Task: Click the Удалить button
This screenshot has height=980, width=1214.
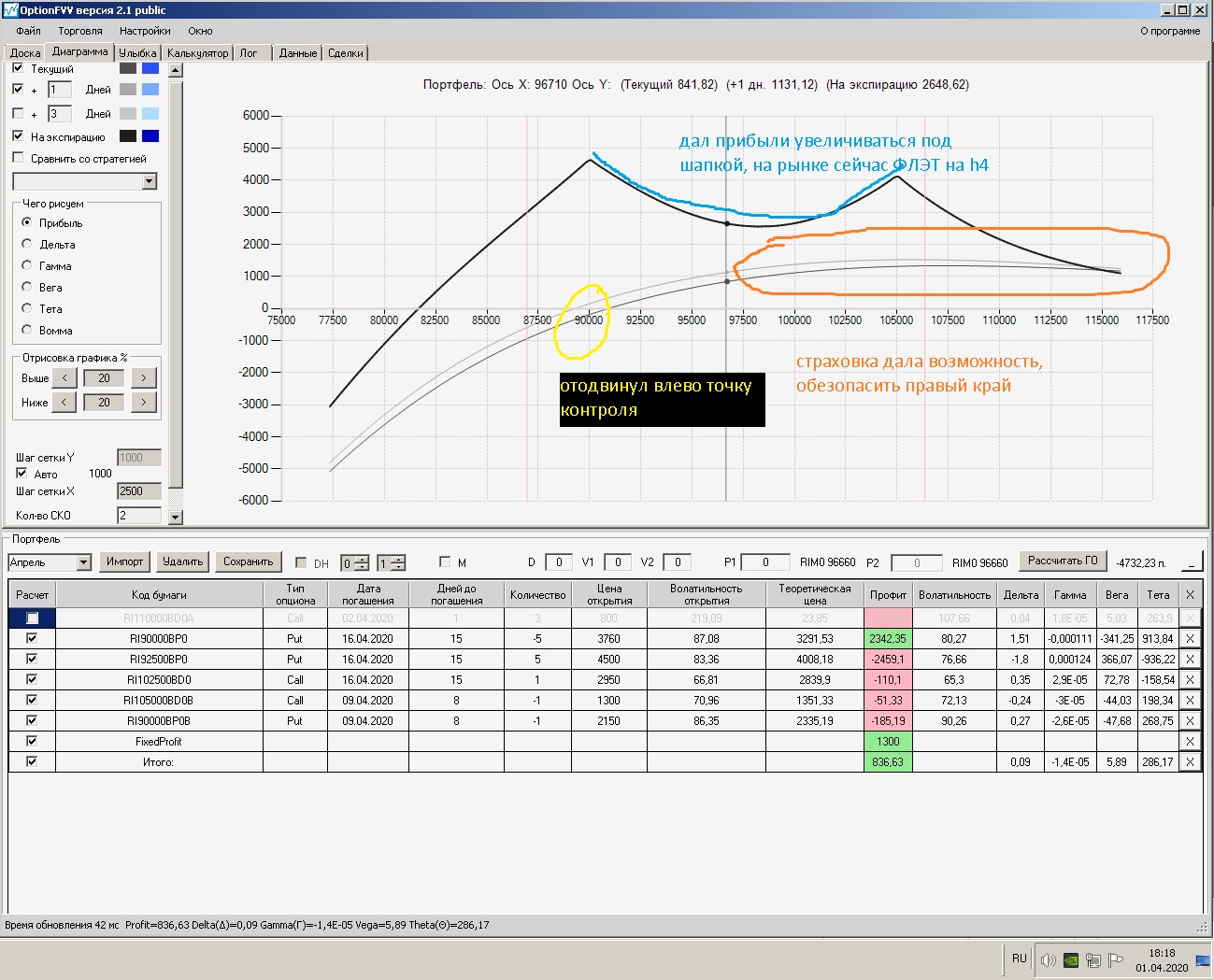Action: coord(182,561)
